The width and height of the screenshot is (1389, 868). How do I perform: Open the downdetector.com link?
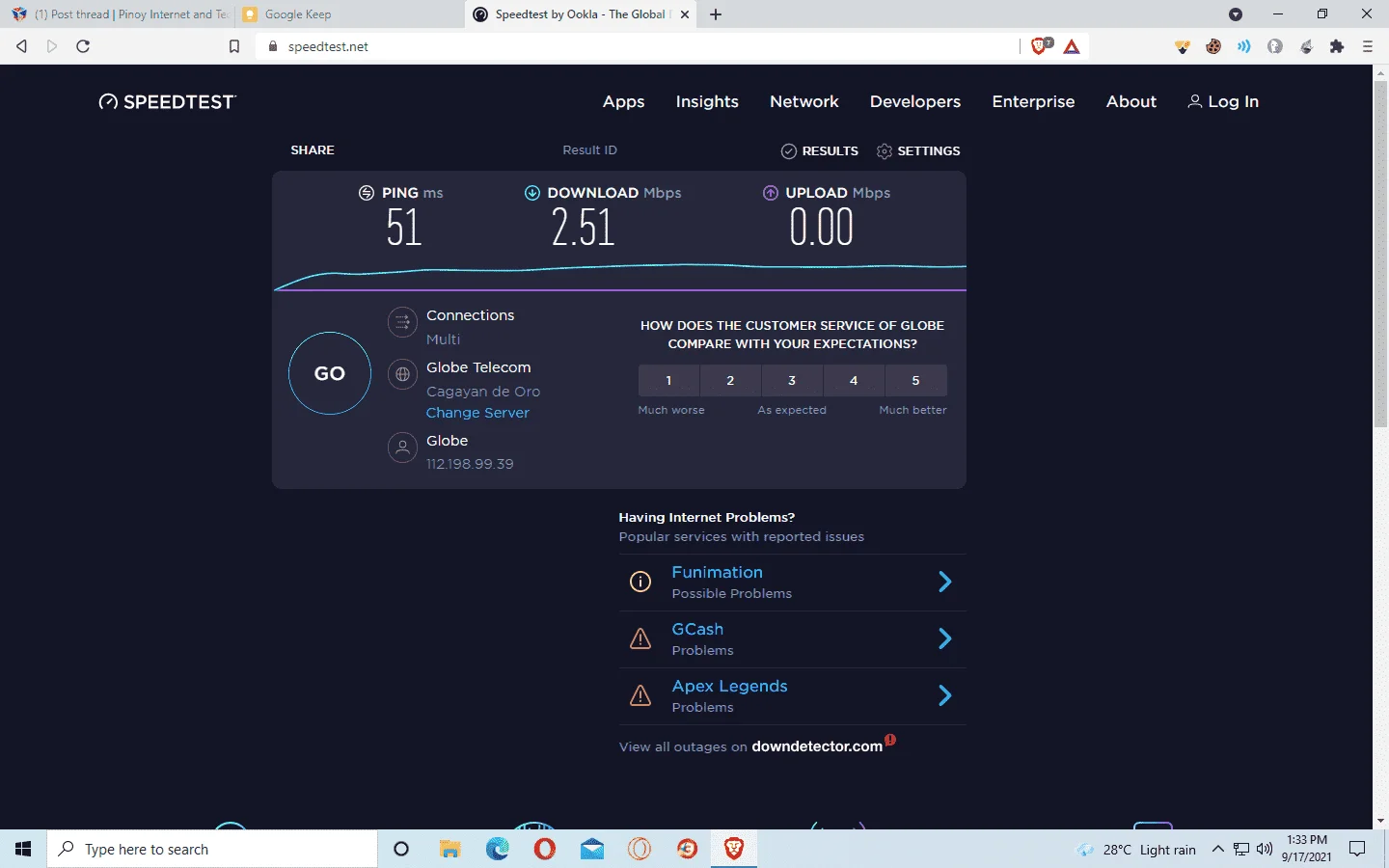coord(817,746)
